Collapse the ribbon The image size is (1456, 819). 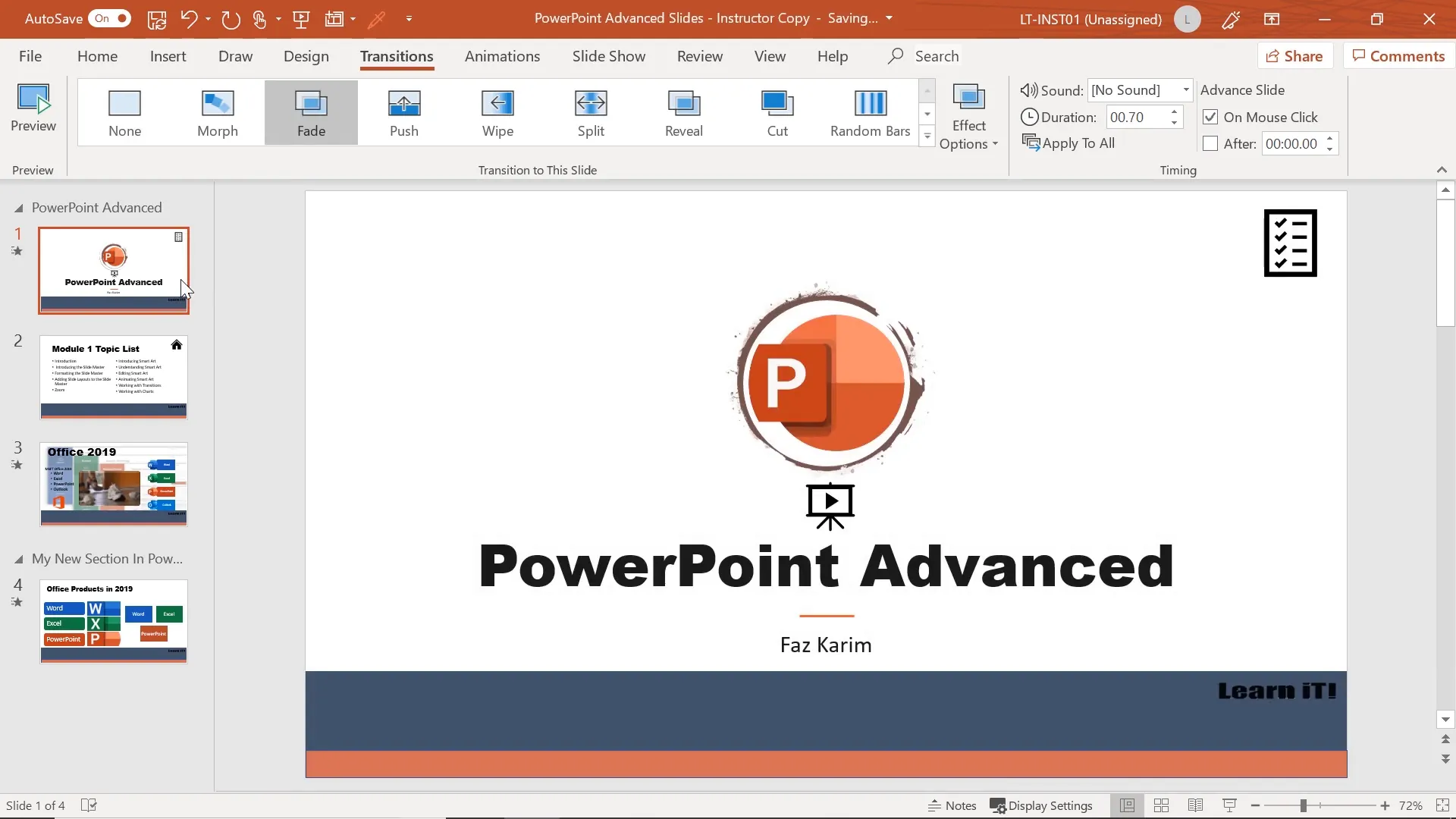click(x=1442, y=170)
